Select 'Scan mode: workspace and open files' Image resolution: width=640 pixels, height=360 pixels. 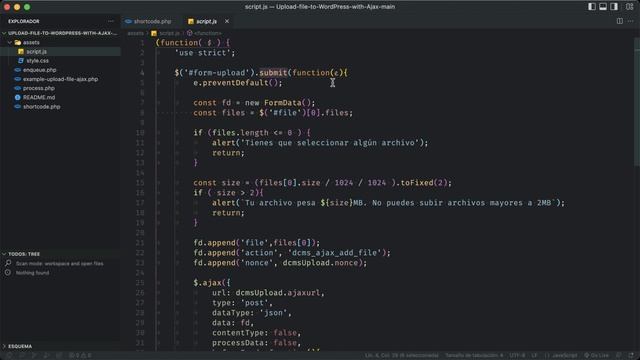coord(60,264)
